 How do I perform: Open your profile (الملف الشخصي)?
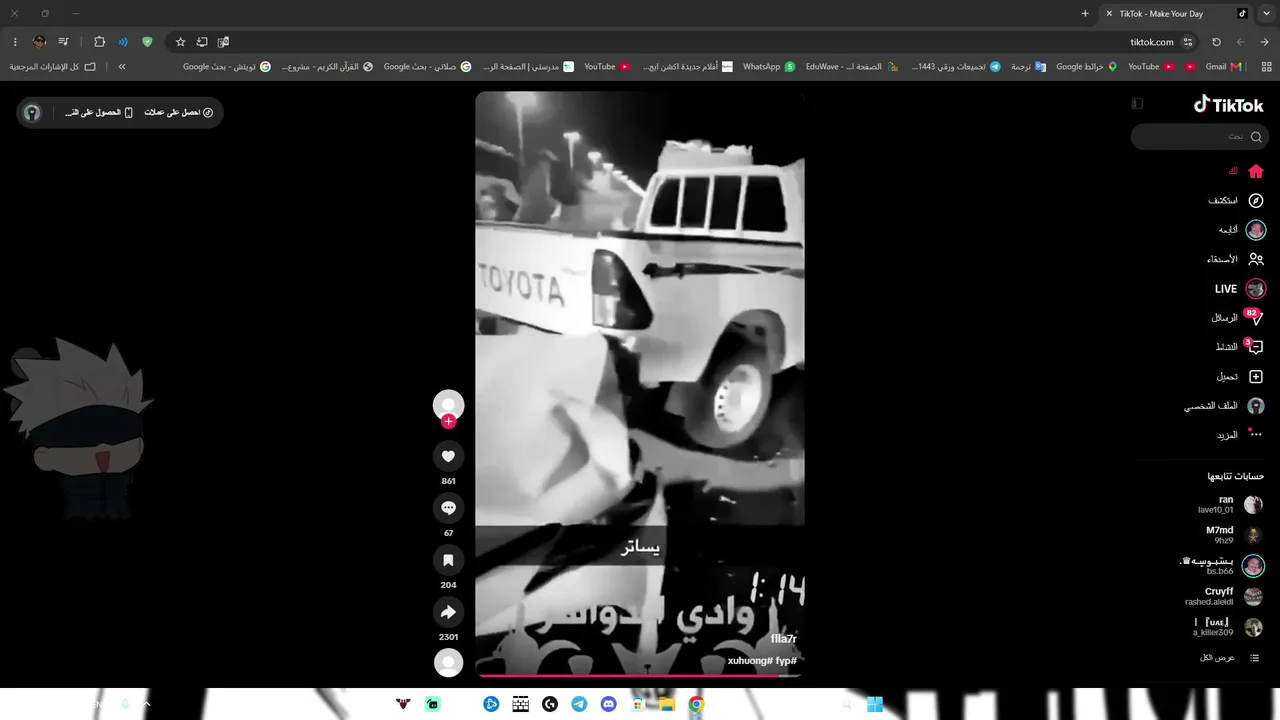[x=1225, y=406]
